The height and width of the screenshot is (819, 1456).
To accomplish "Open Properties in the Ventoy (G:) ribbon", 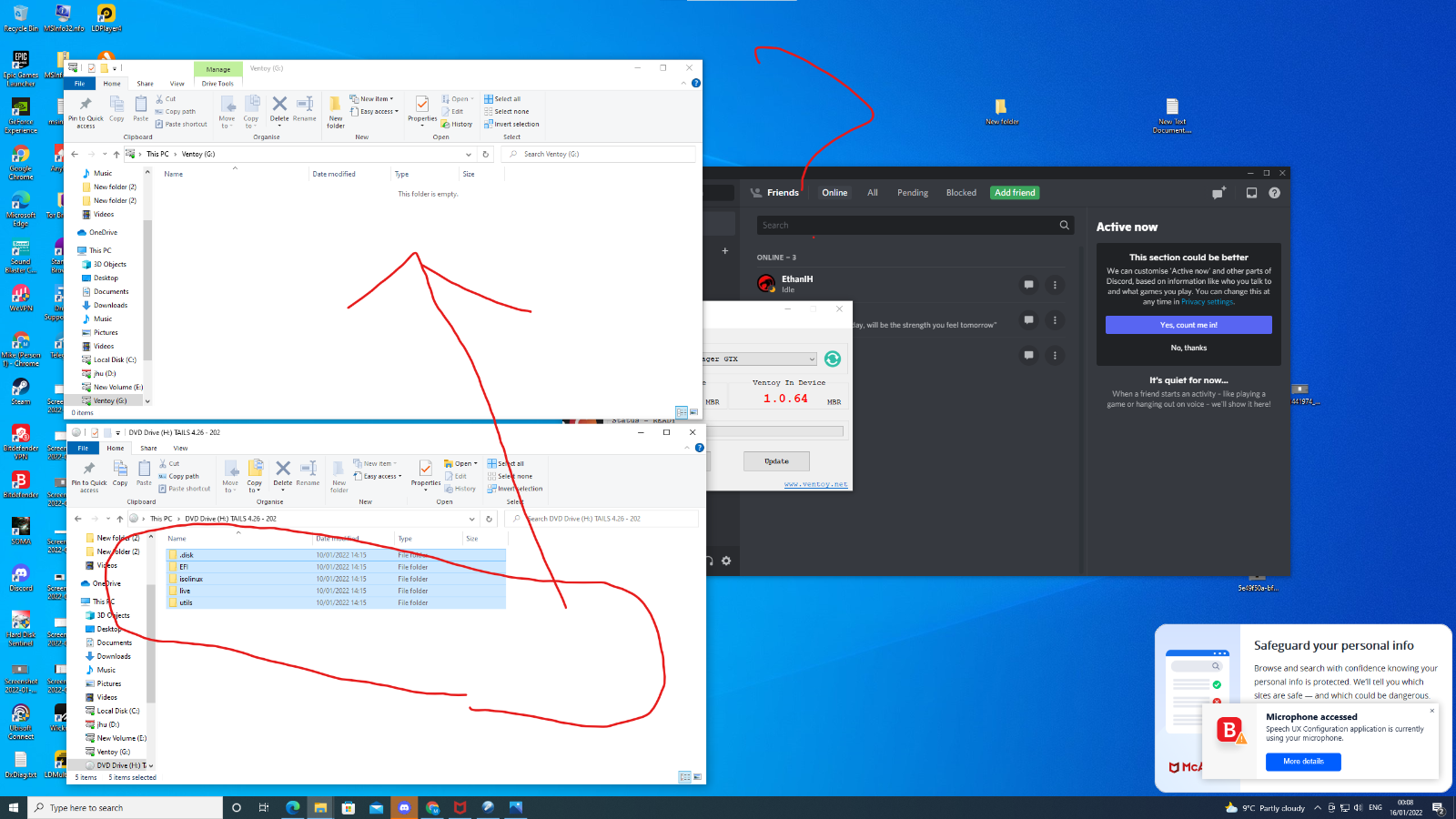I will pos(422,110).
